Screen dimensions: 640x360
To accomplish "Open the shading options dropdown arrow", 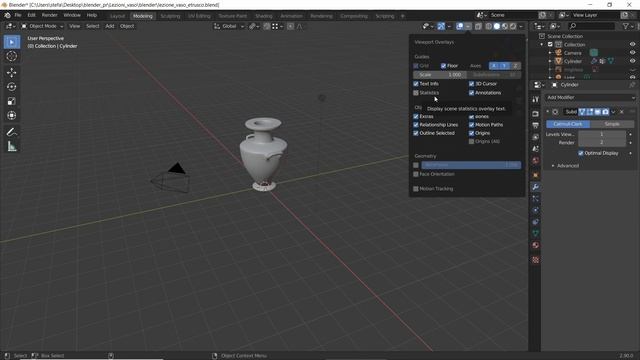I will point(521,27).
